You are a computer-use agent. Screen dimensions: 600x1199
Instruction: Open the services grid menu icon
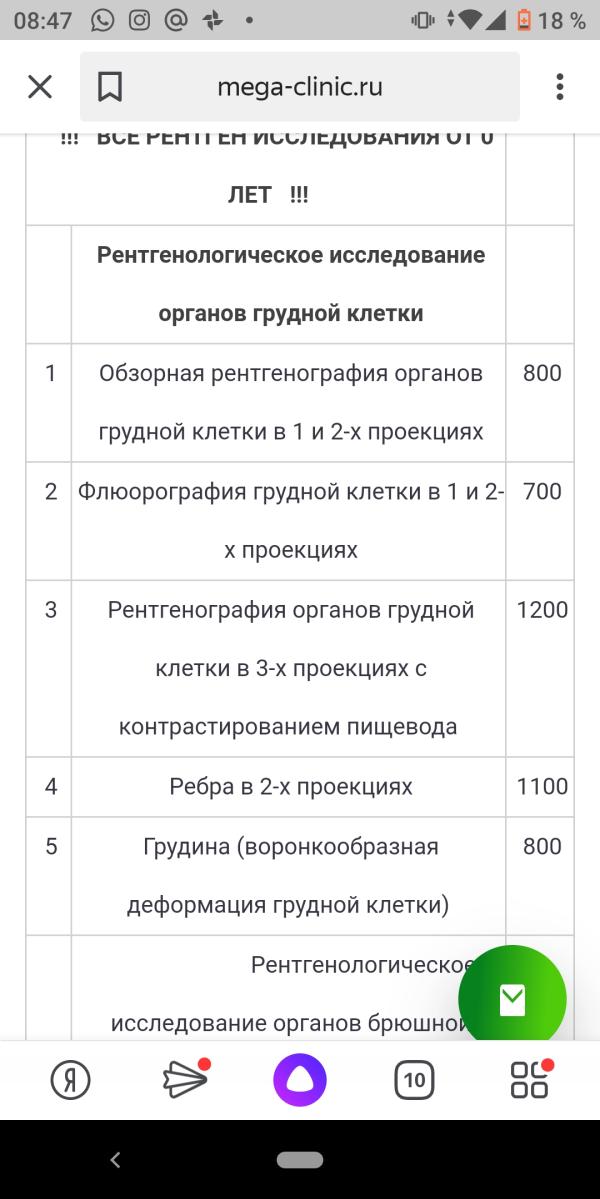pyautogui.click(x=530, y=1079)
